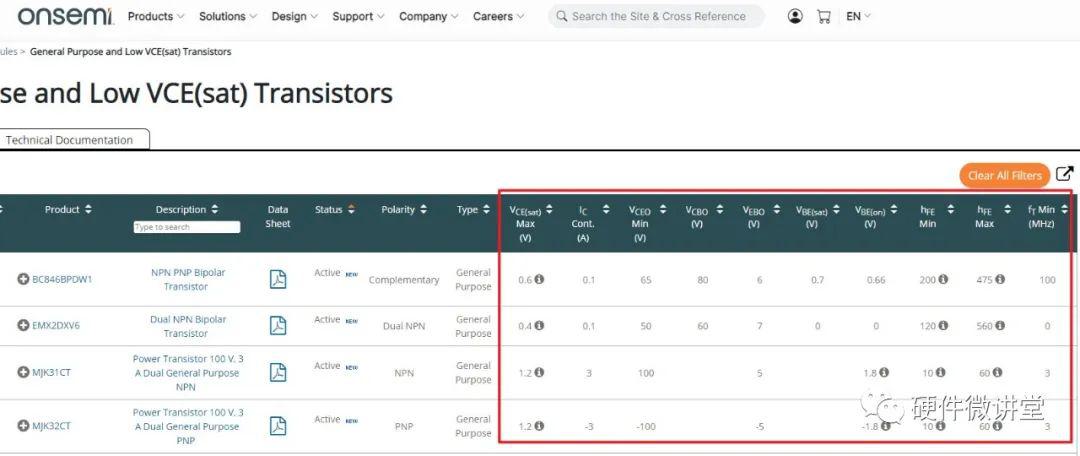Click info icon next to 0.6 VCE(sat) value
Image resolution: width=1080 pixels, height=456 pixels.
(539, 280)
